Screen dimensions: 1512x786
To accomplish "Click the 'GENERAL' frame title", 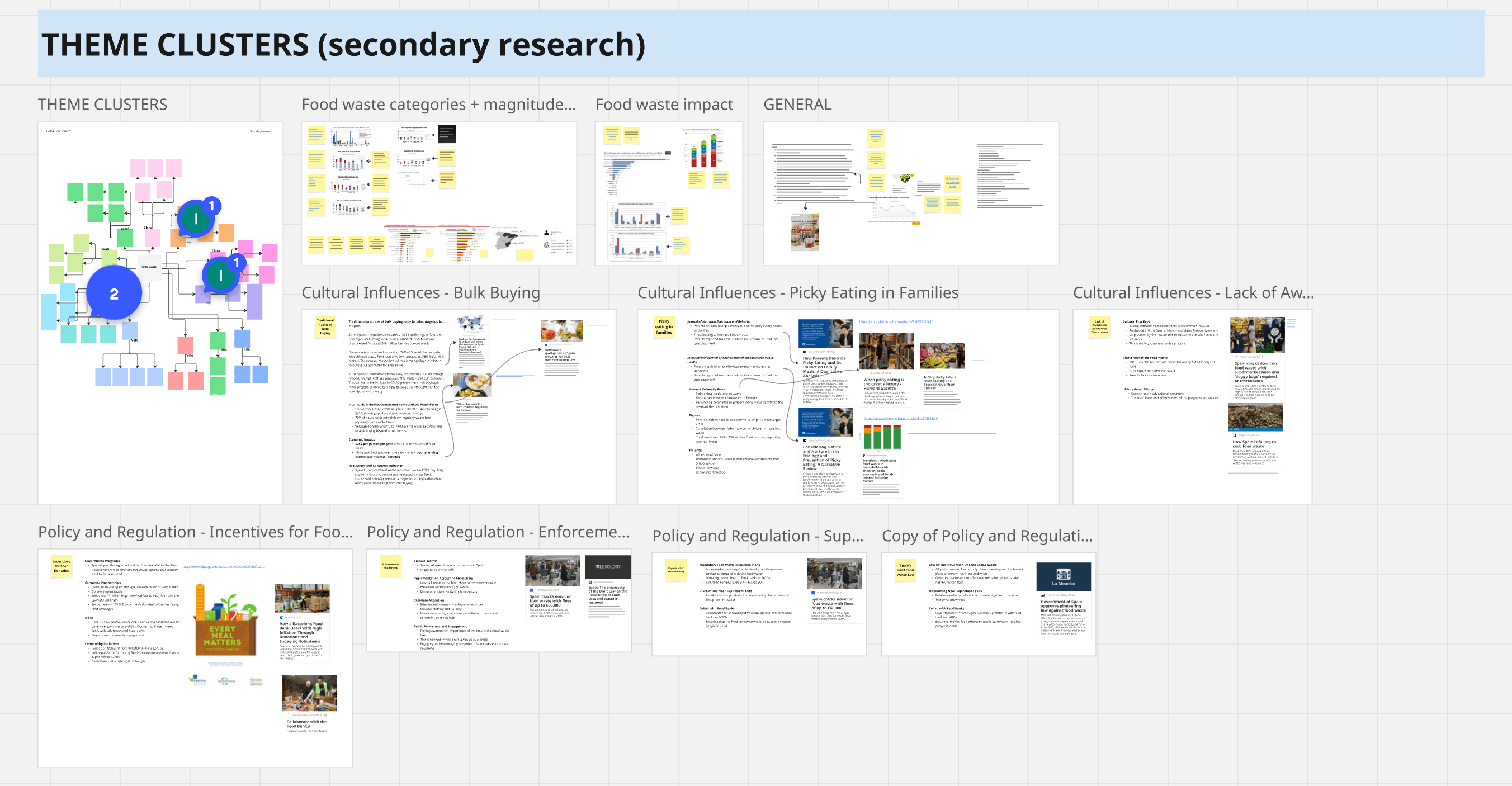I will (x=797, y=105).
